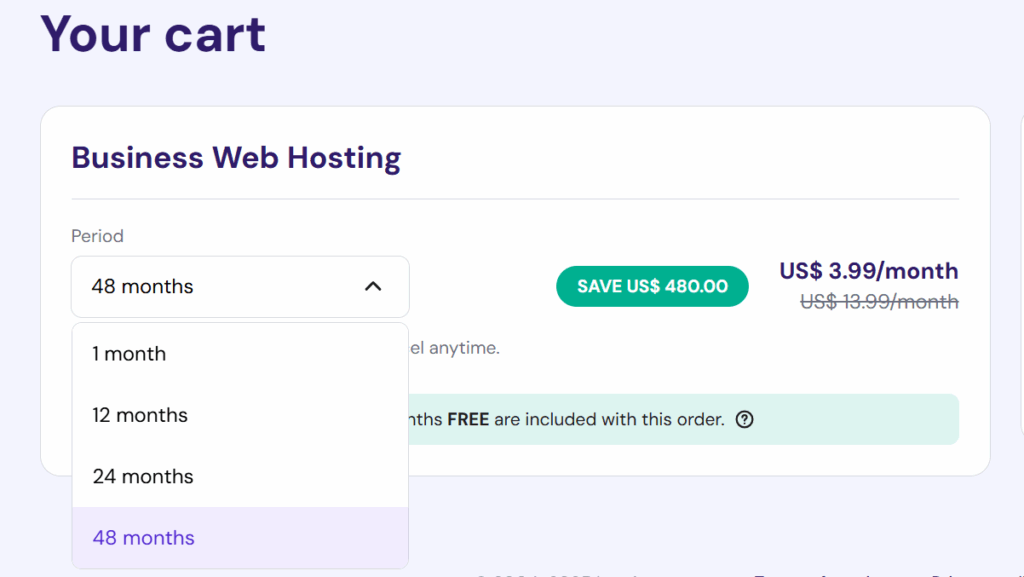Select 1 month billing period
Screen dimensions: 1024x577
coord(130,353)
